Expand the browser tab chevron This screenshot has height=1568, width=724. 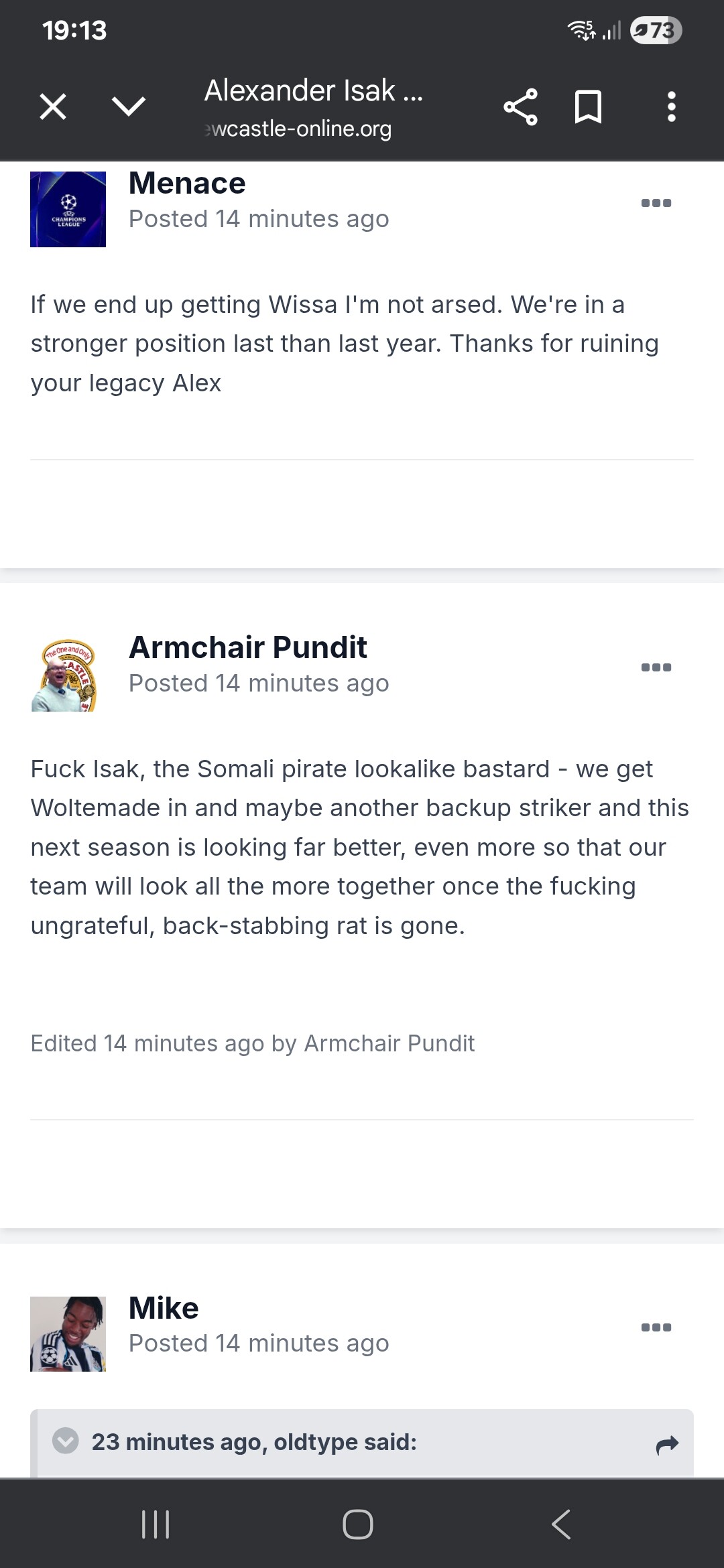pyautogui.click(x=129, y=107)
